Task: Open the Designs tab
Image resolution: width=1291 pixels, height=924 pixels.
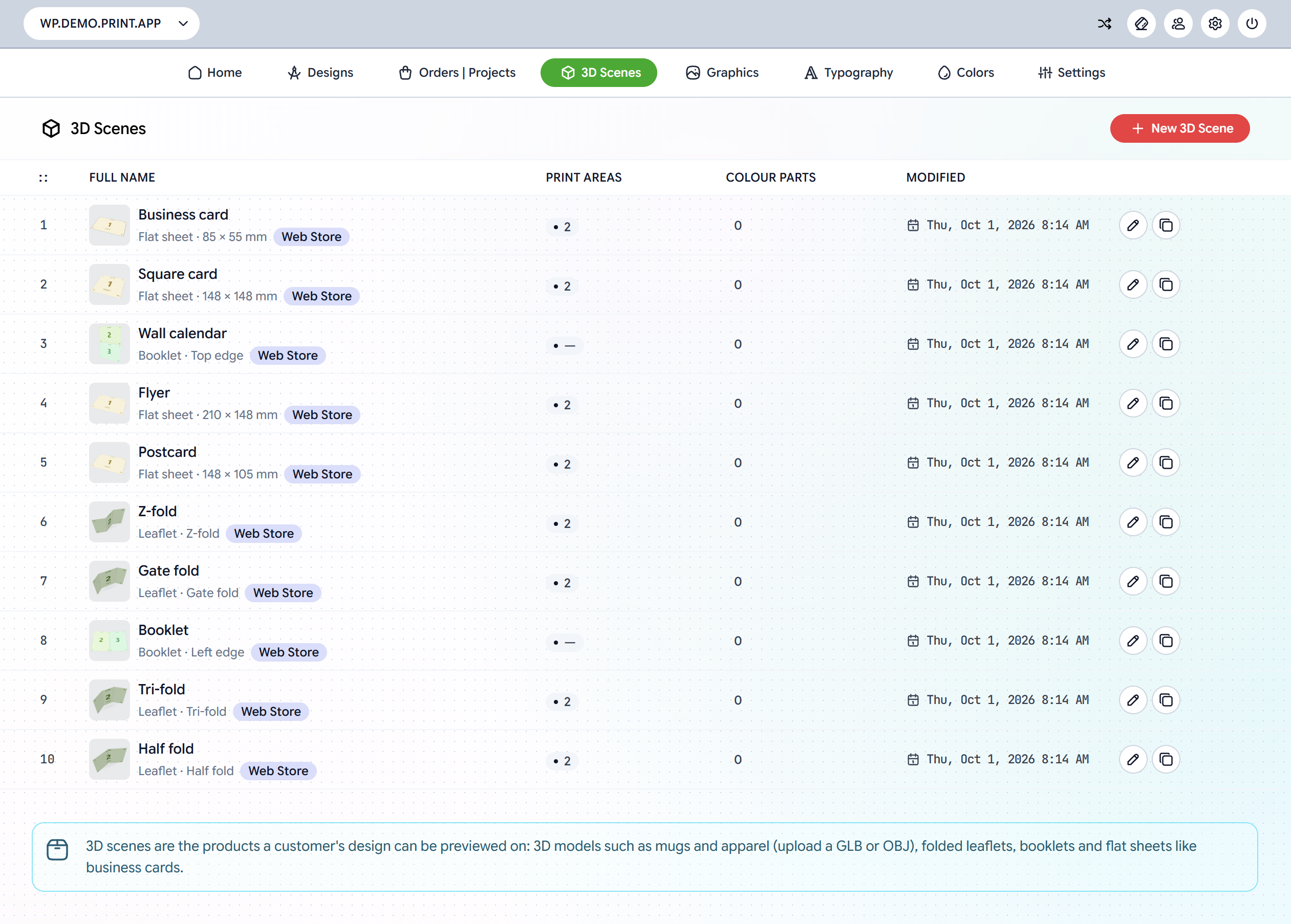Action: 320,73
